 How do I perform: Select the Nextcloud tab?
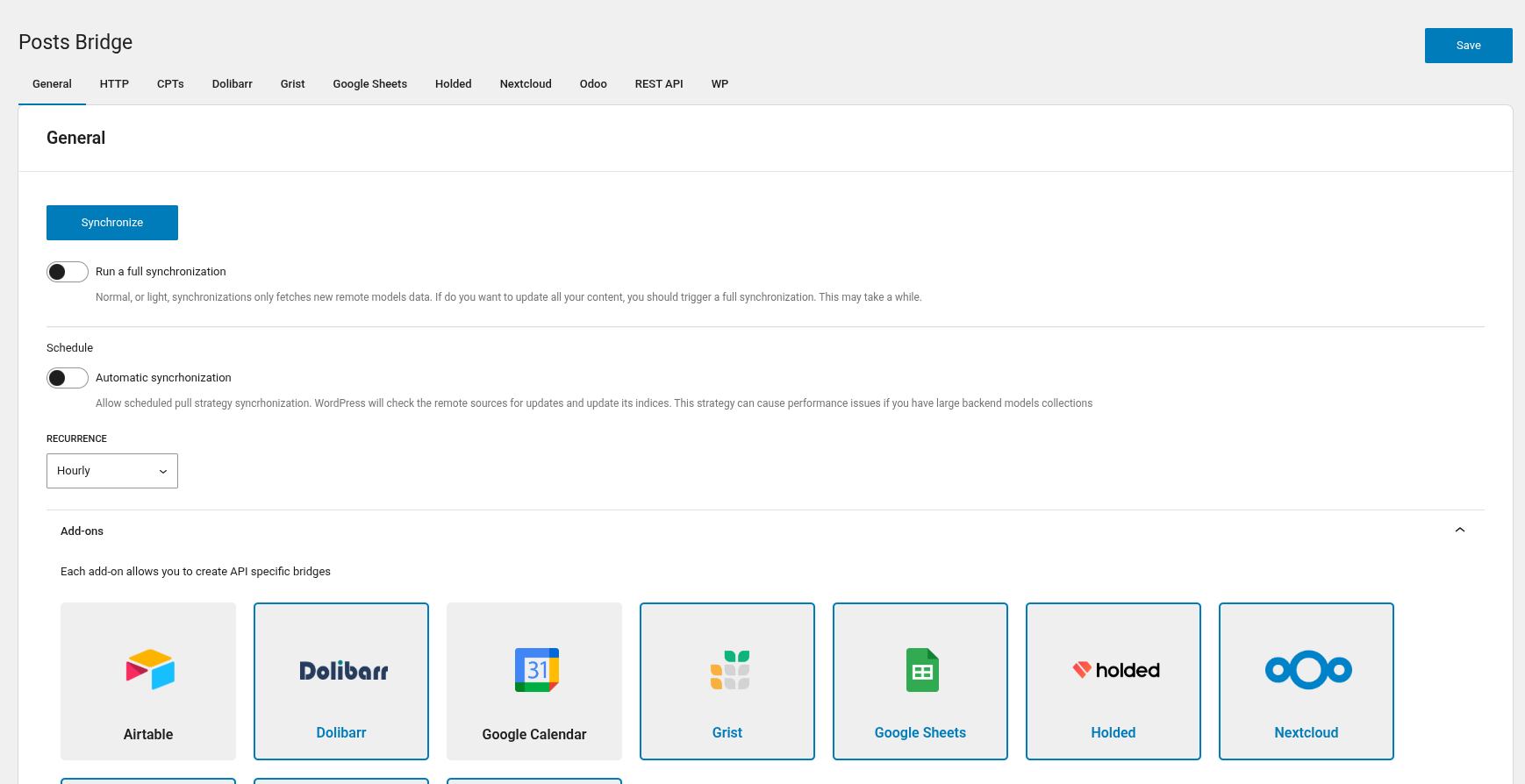click(526, 84)
